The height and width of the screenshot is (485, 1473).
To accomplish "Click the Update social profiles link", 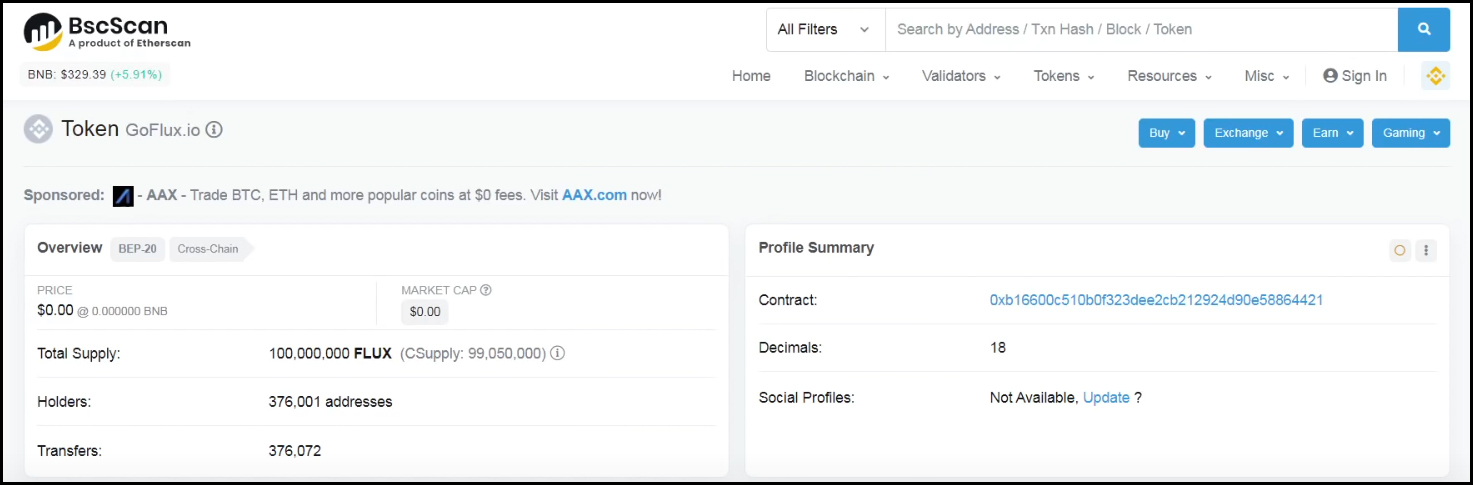I will click(1106, 398).
